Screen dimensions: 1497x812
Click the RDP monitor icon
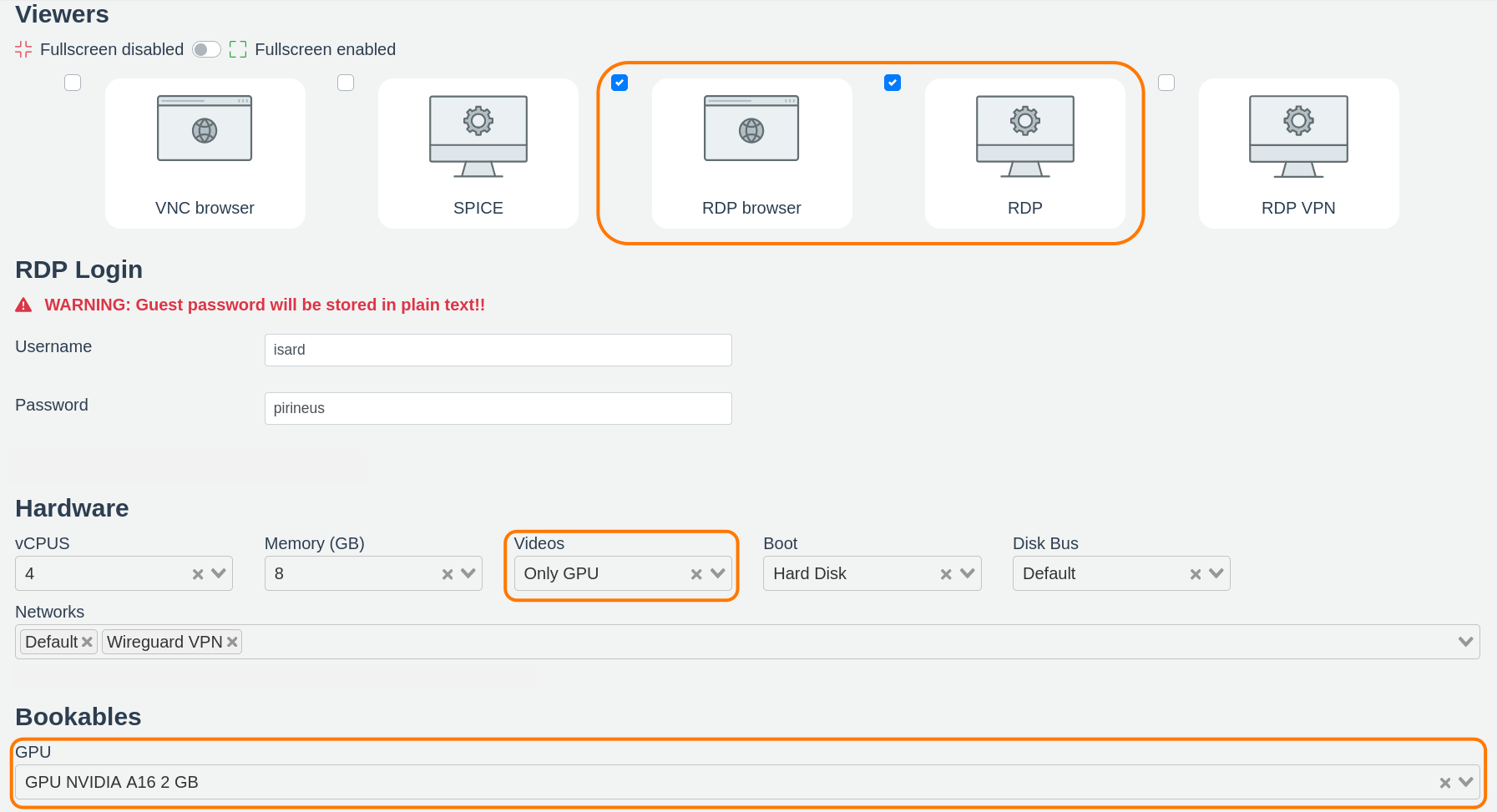(x=1024, y=135)
